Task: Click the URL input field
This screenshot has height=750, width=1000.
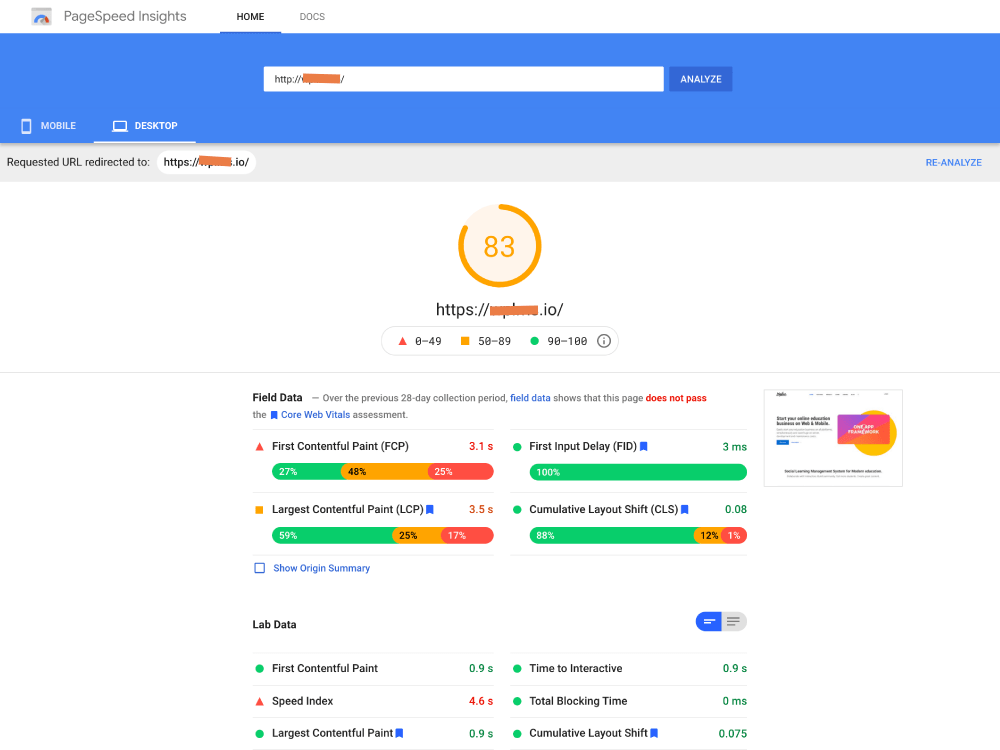Action: coord(463,79)
